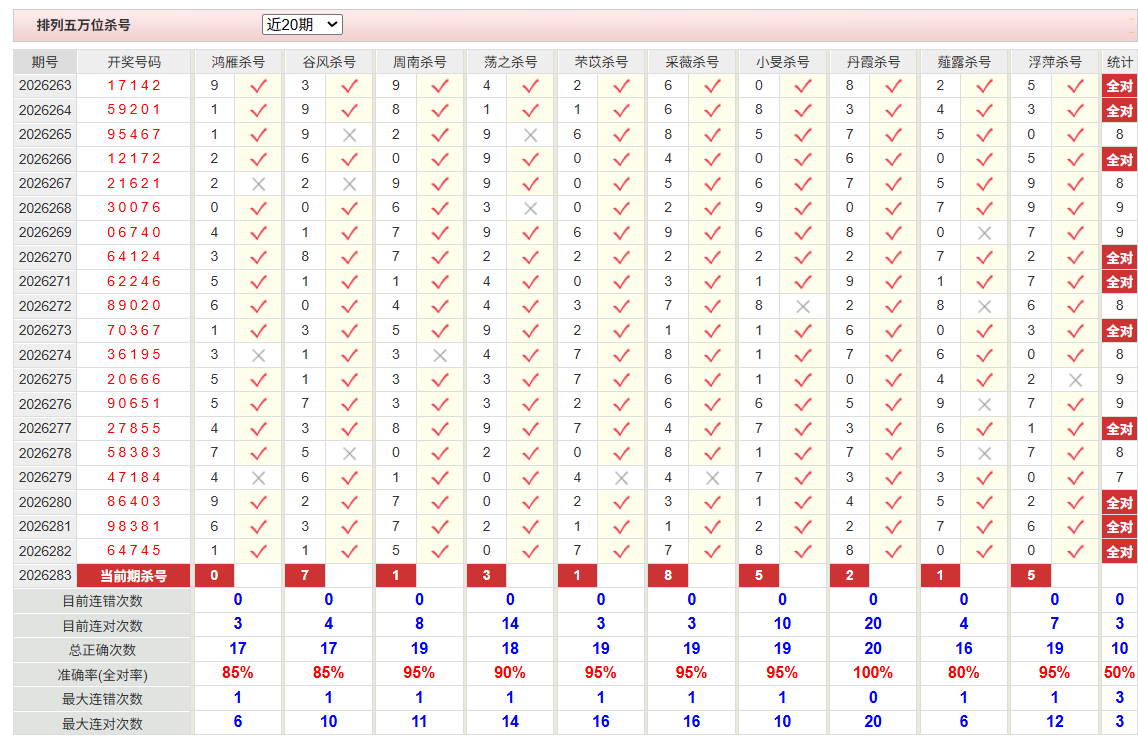Click the 全对 badge in row 2026282

1119,552
